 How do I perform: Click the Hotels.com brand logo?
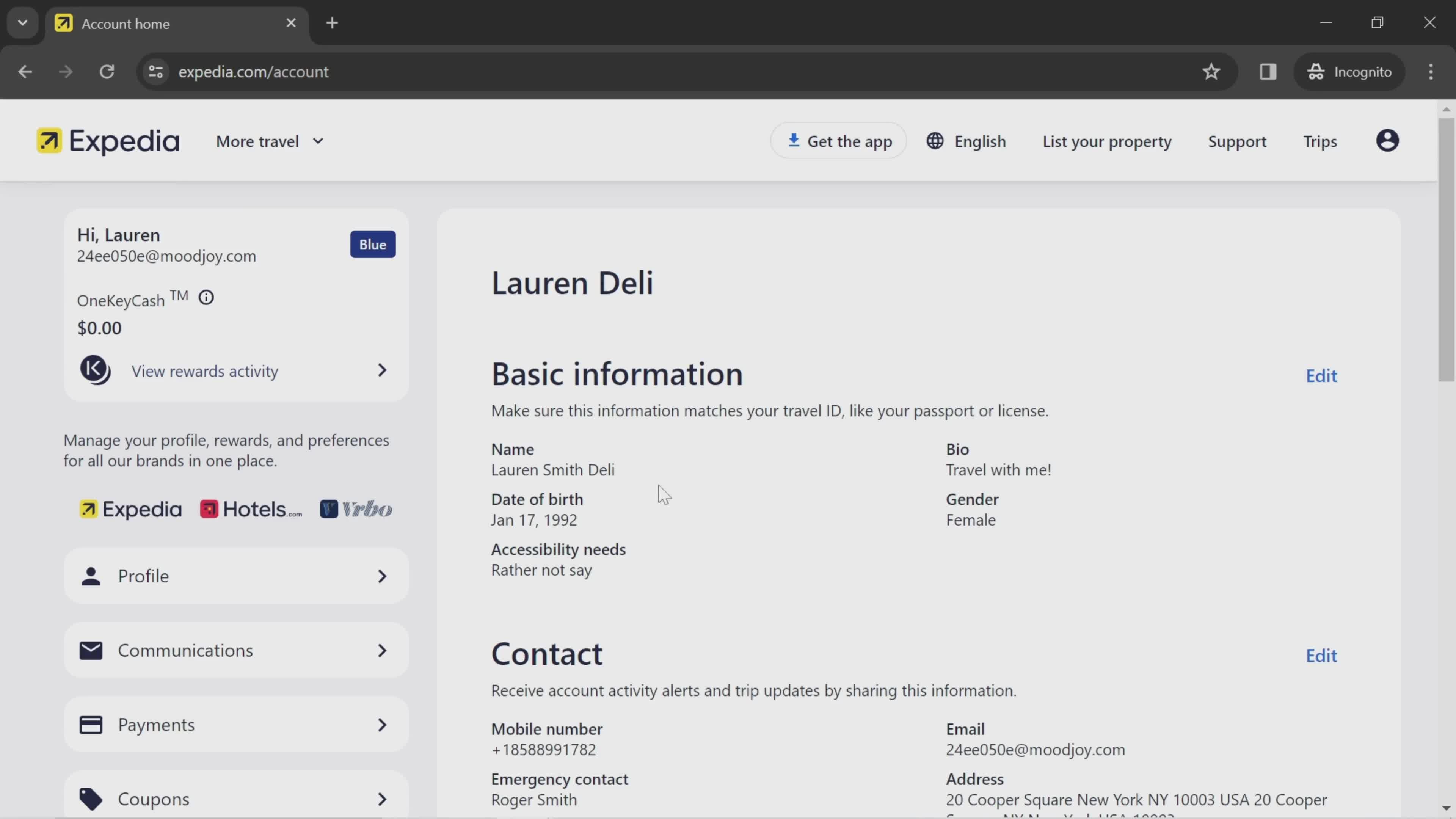(251, 509)
